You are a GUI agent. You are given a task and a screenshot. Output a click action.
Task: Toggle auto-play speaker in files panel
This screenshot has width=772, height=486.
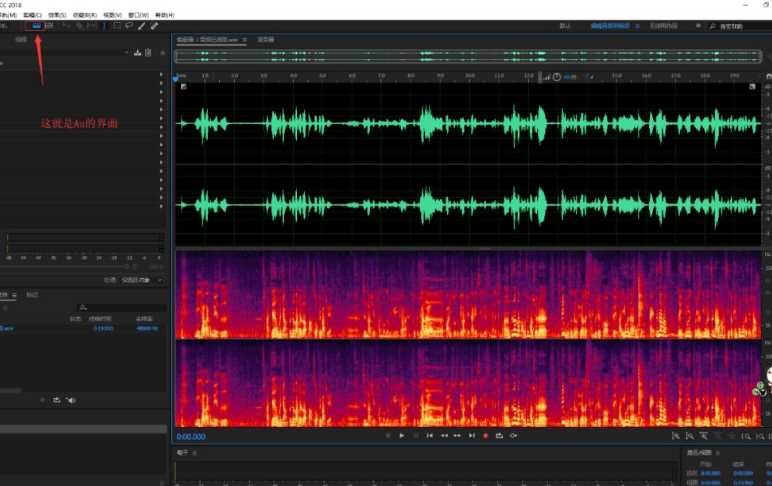pyautogui.click(x=71, y=400)
